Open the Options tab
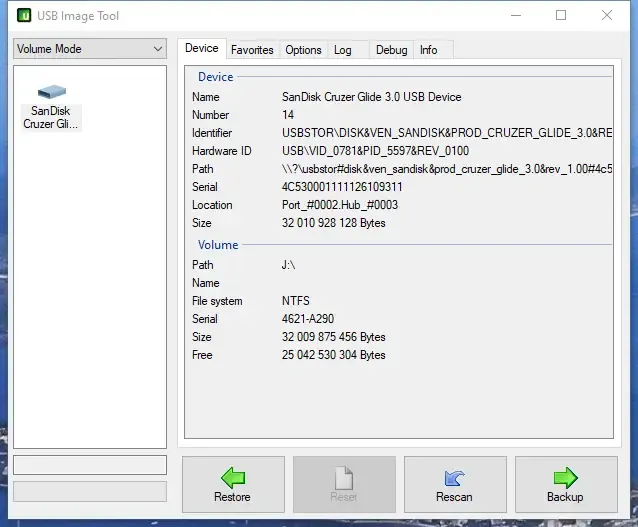 [303, 50]
